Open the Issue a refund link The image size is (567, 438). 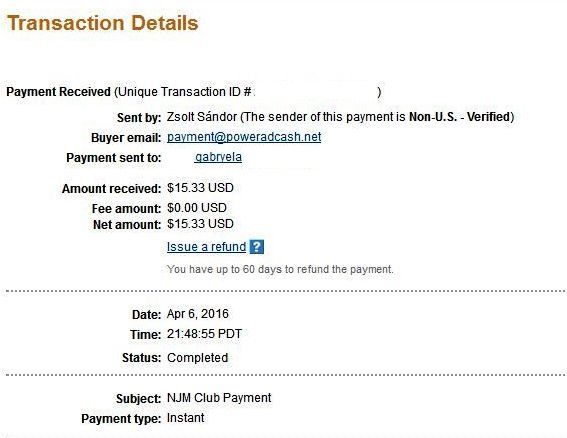[x=206, y=247]
